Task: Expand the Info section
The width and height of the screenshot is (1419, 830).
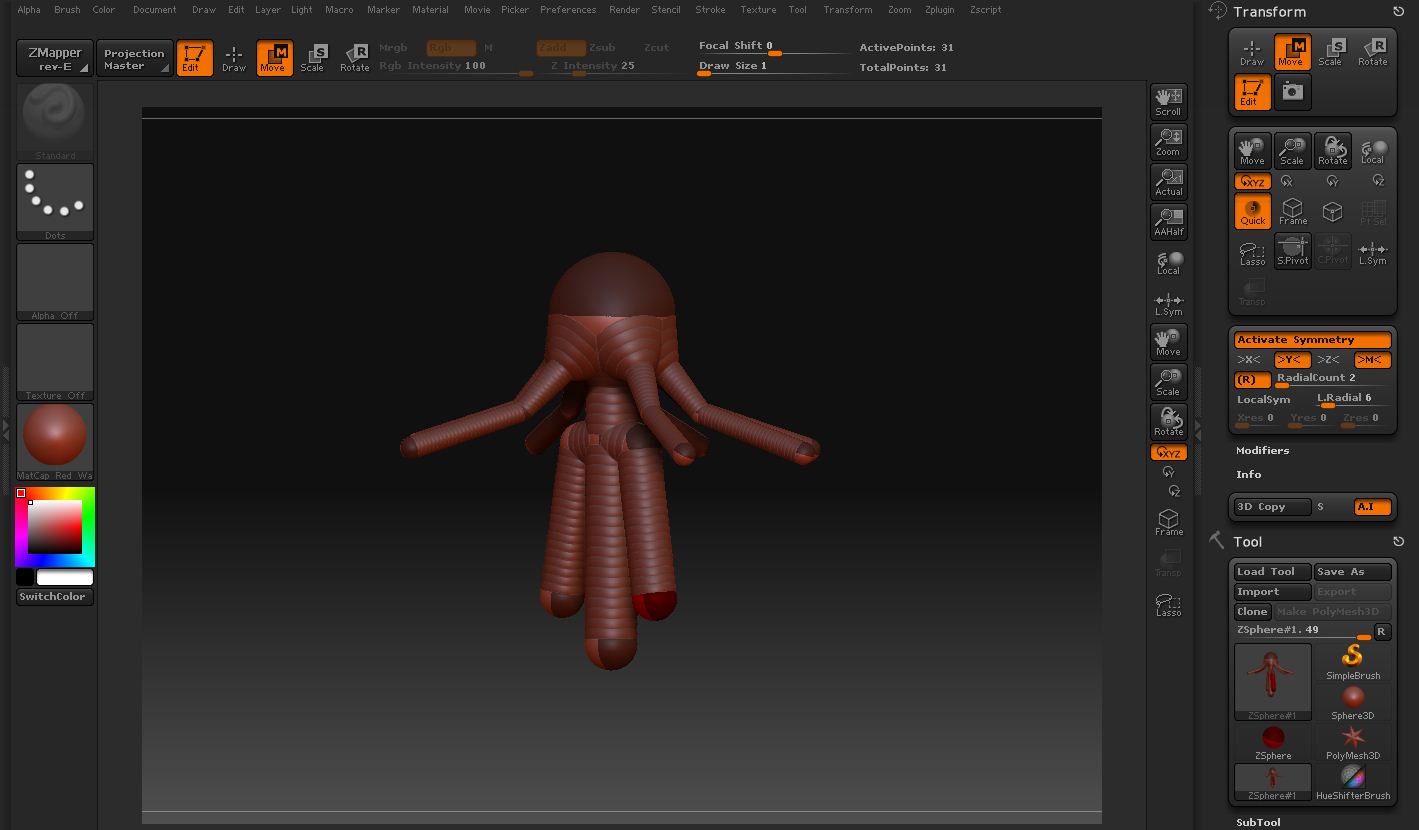Action: click(1248, 475)
